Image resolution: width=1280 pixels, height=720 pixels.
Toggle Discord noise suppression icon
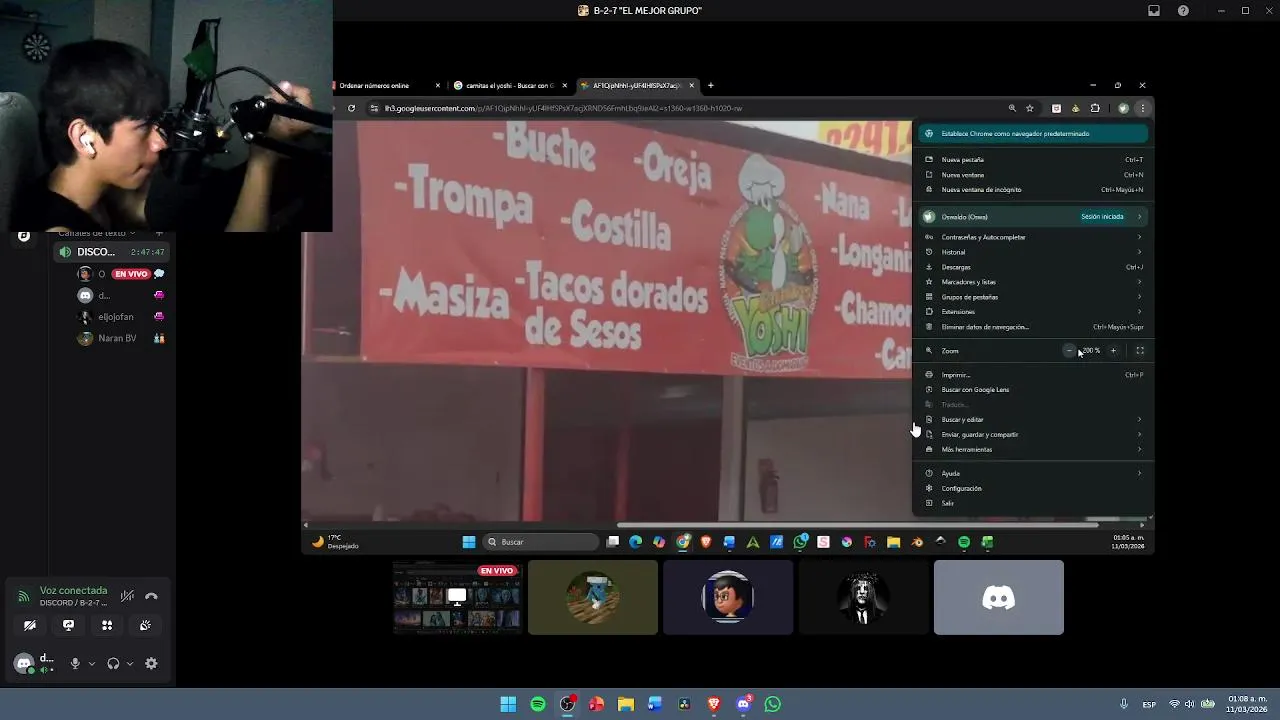tap(127, 596)
